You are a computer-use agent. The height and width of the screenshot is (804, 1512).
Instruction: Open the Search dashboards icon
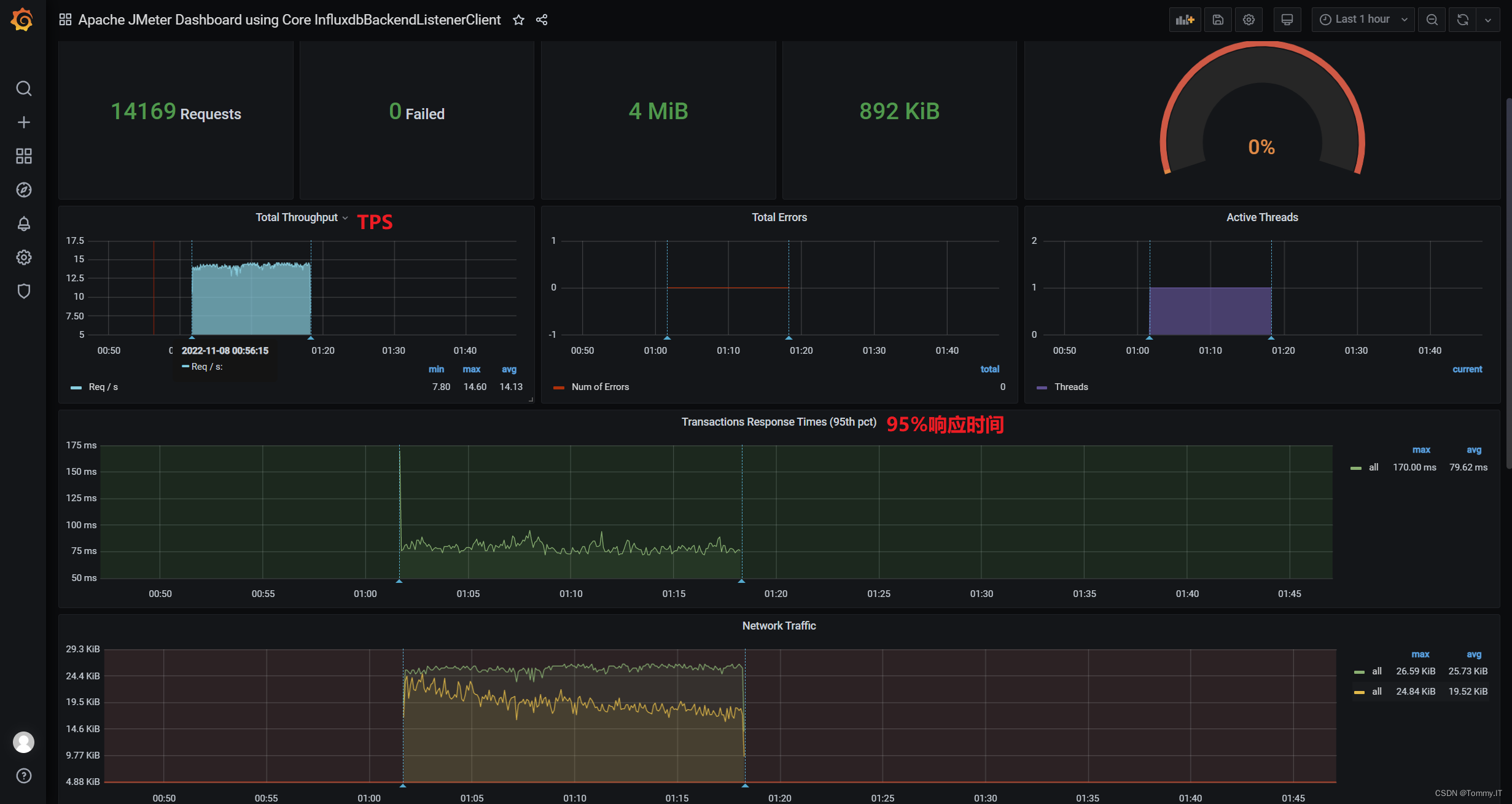(x=23, y=88)
